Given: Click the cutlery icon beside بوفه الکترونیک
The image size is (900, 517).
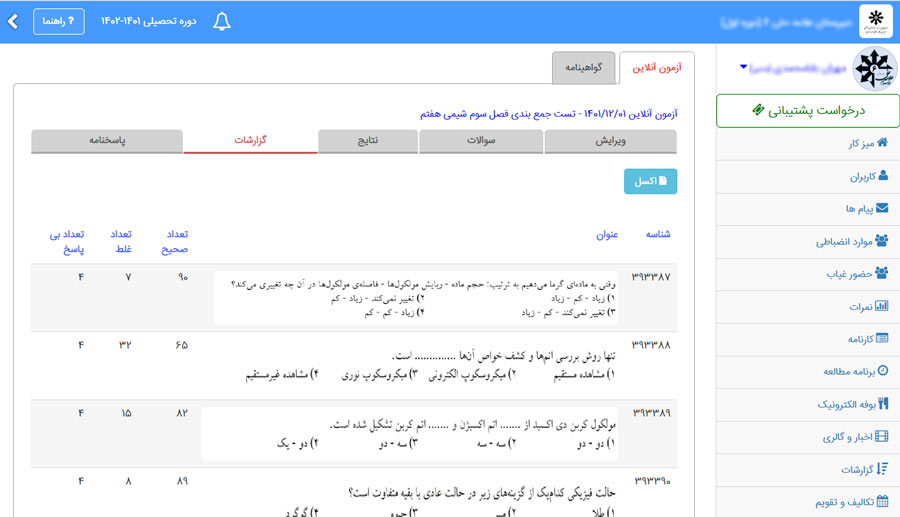Looking at the screenshot, I should (x=883, y=403).
